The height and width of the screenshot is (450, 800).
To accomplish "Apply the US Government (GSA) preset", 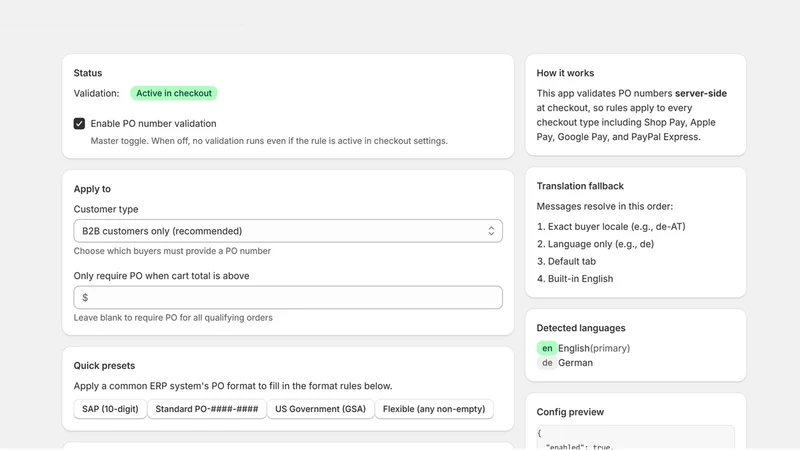I will [320, 409].
